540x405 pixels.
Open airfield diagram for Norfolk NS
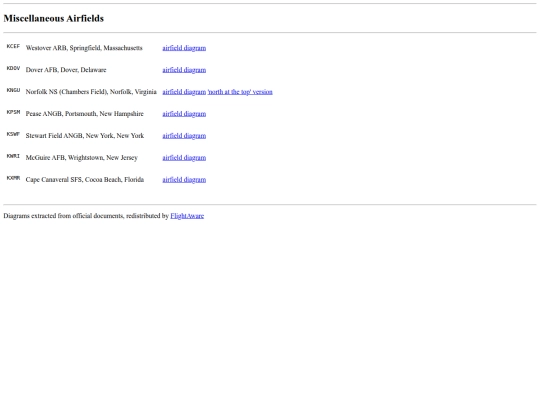184,92
